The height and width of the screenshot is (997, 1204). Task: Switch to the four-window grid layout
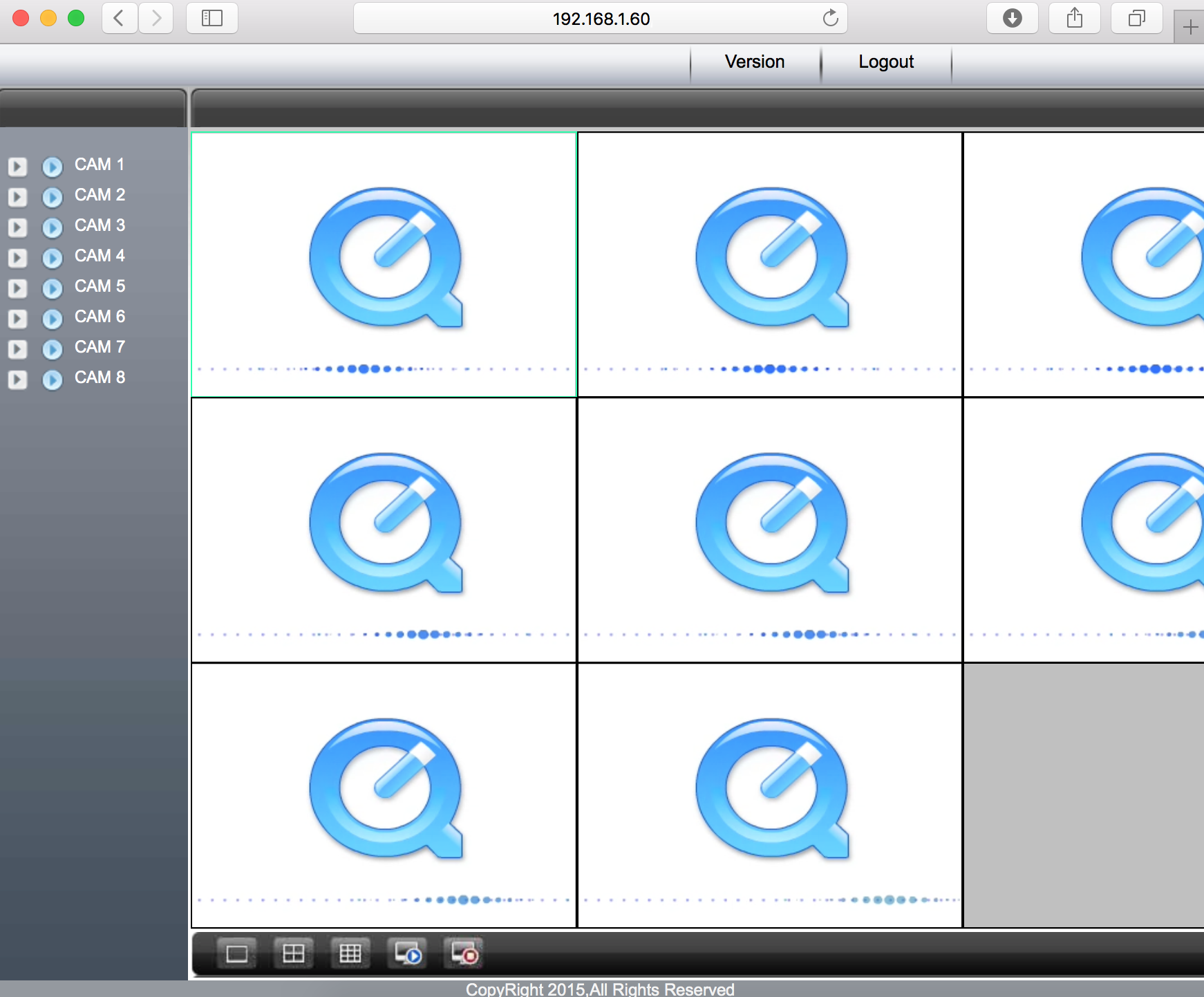(294, 954)
